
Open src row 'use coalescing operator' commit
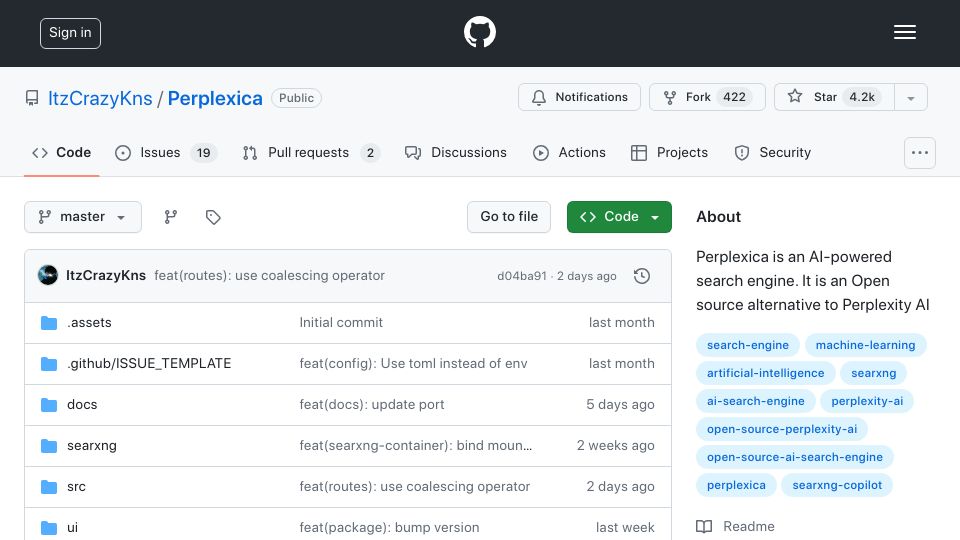pyautogui.click(x=414, y=487)
